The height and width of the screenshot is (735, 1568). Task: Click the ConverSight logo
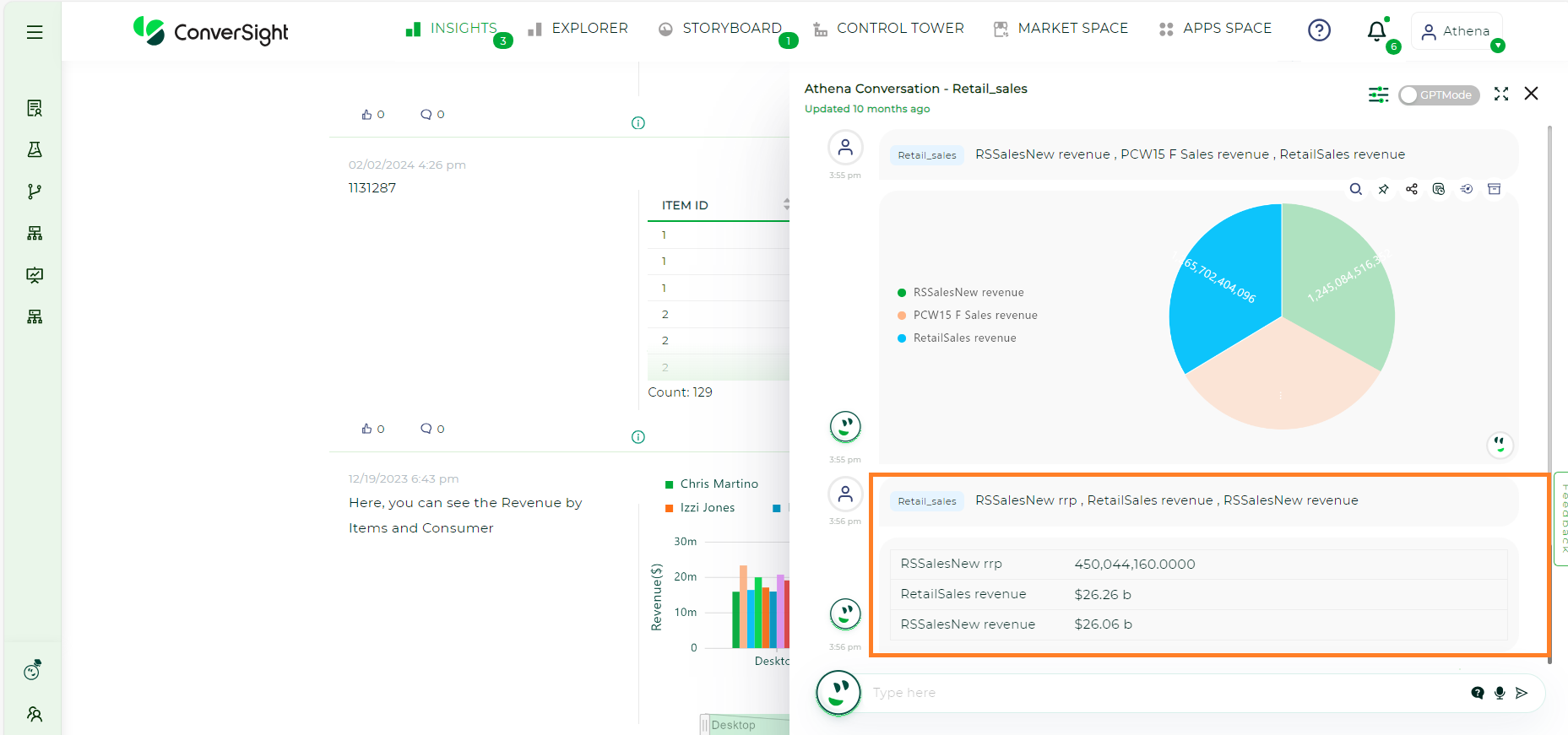(211, 31)
